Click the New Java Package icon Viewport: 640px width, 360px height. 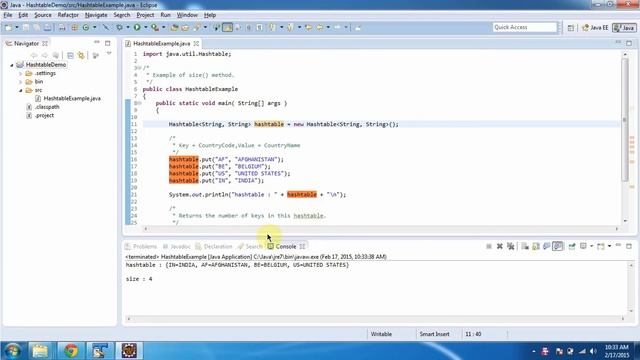(x=74, y=28)
